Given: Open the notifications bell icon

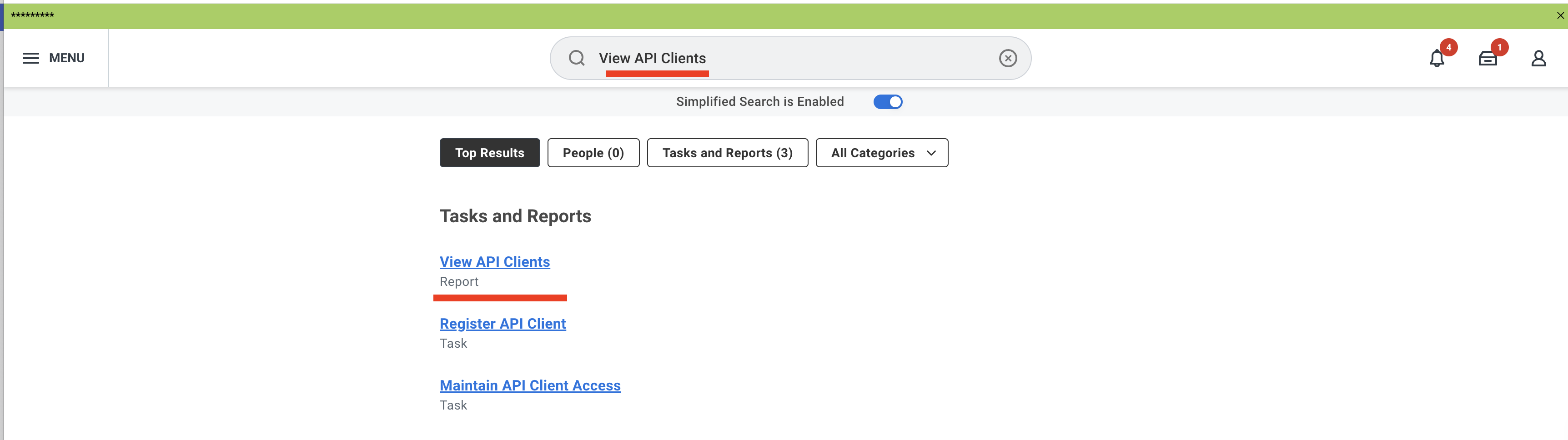Looking at the screenshot, I should [1437, 59].
